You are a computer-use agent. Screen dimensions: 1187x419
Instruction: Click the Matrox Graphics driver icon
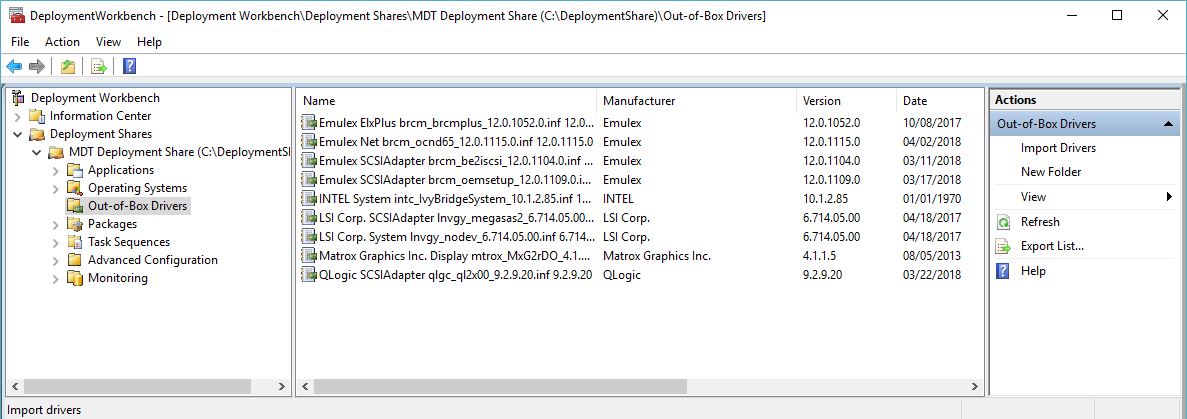[309, 256]
